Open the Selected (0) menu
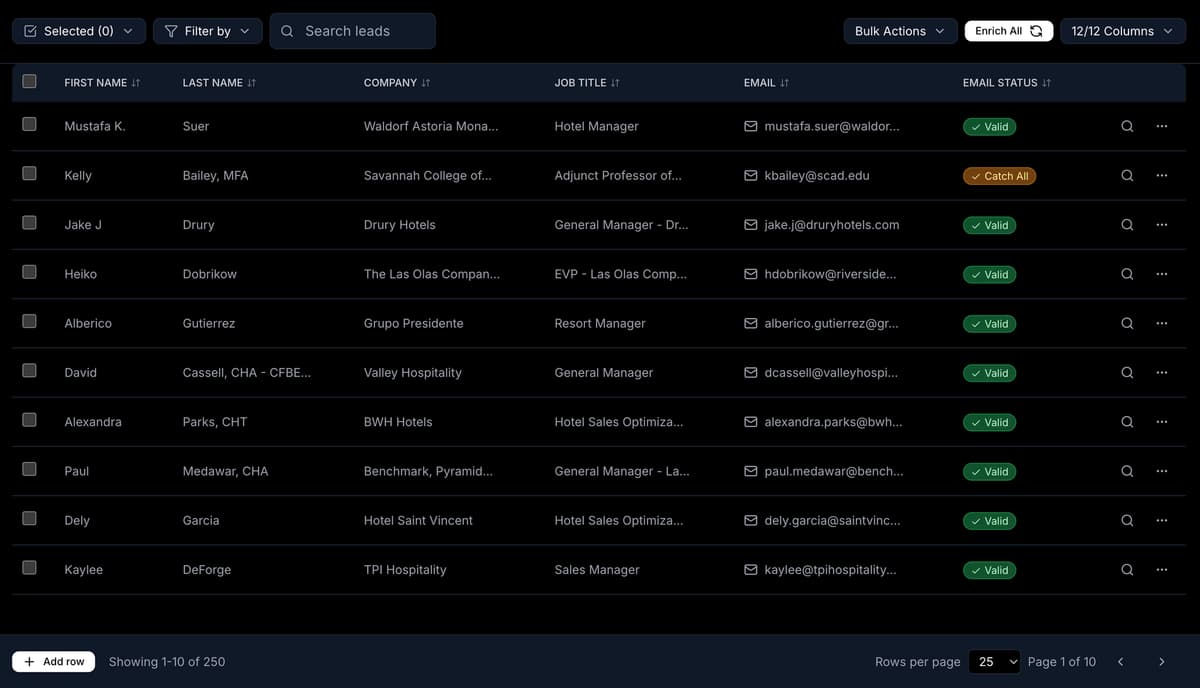The height and width of the screenshot is (688, 1200). (78, 31)
